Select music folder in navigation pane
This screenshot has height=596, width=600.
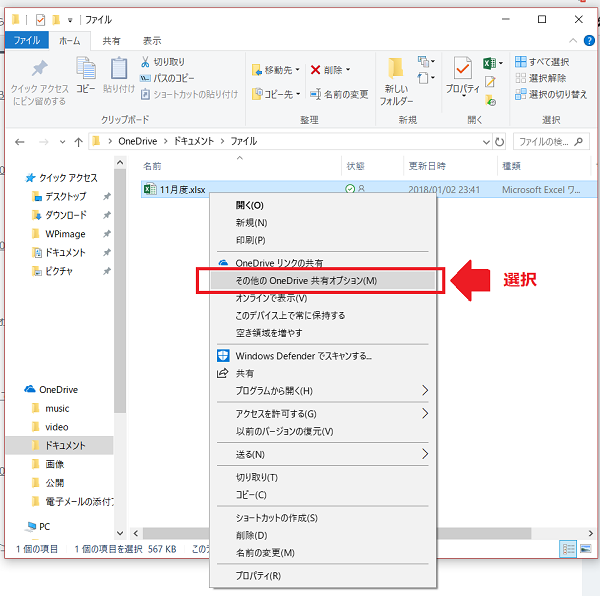click(57, 408)
